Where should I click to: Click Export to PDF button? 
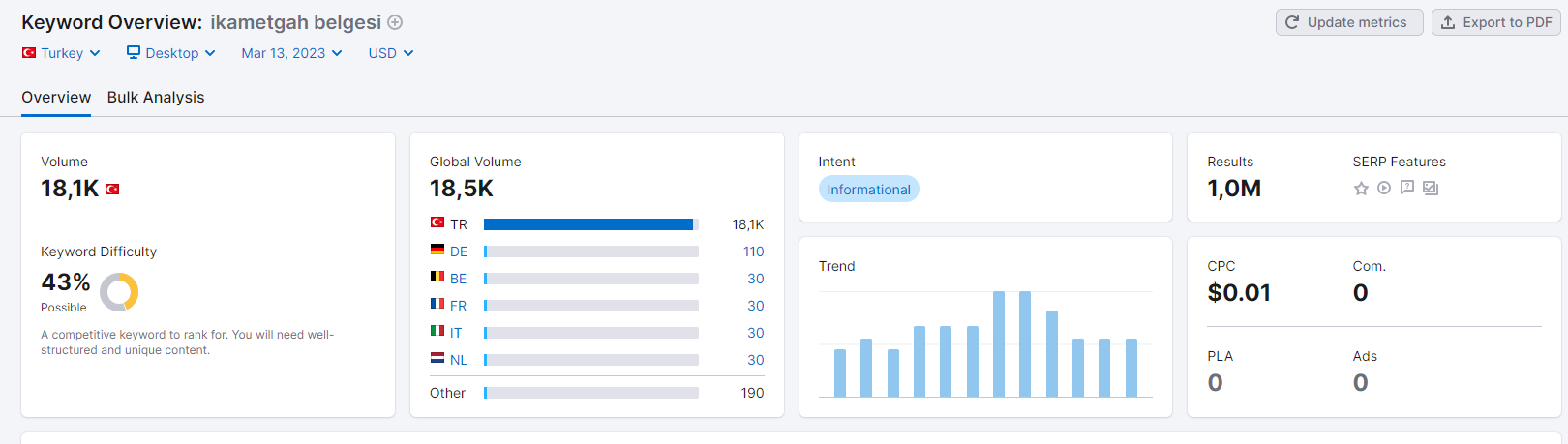(1496, 22)
